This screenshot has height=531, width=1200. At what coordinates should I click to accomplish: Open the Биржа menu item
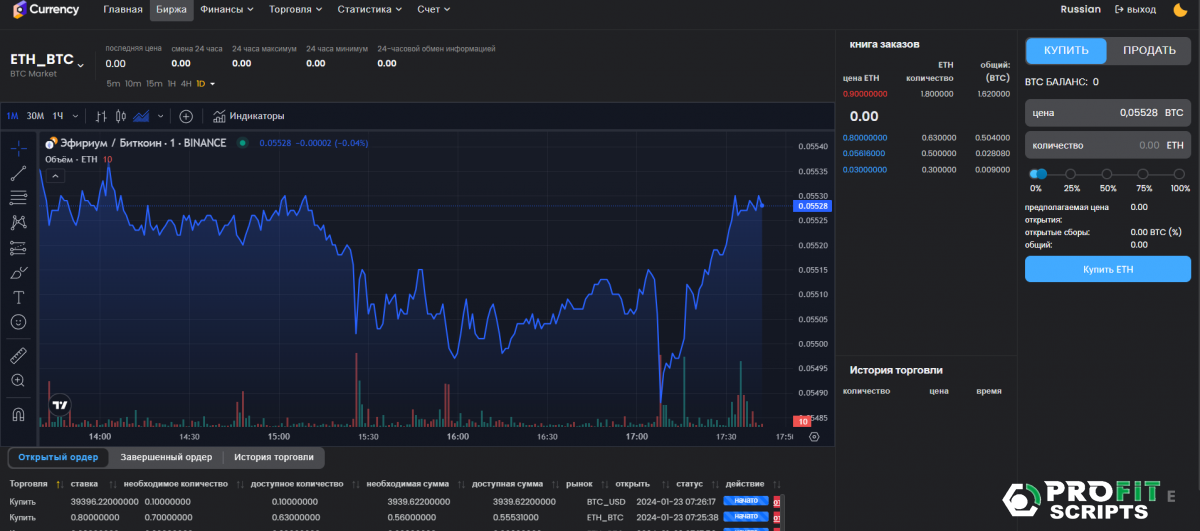(171, 10)
